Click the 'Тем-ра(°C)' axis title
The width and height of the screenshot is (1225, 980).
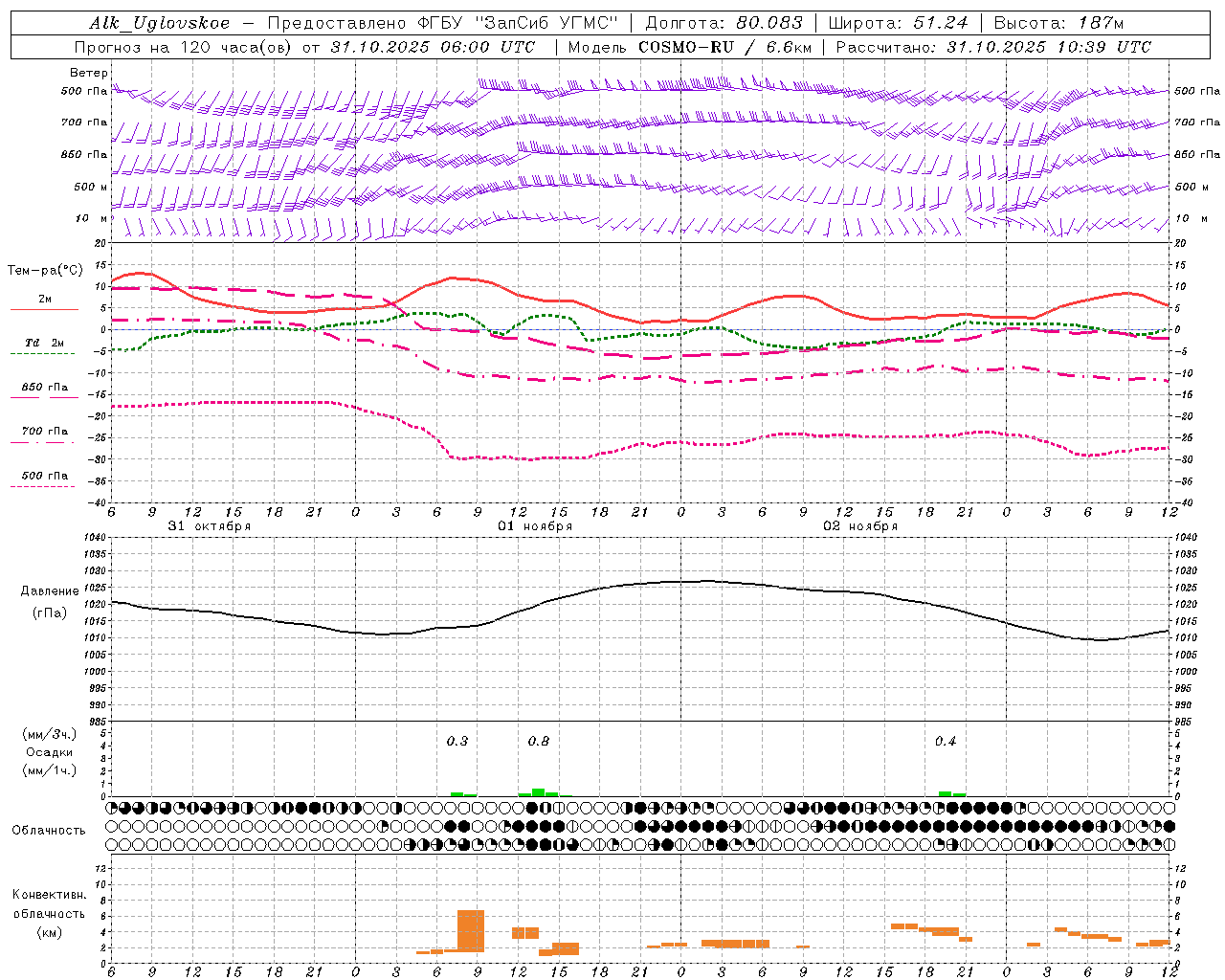[45, 271]
